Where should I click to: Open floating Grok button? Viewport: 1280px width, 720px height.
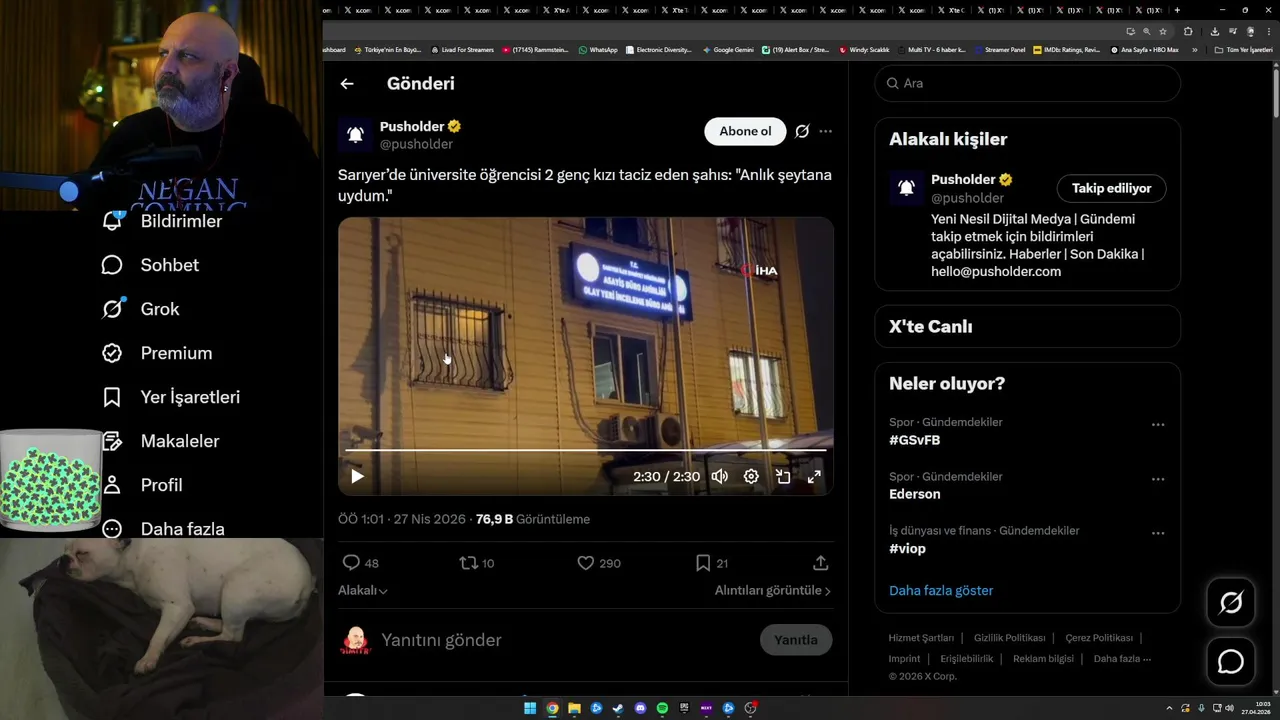pyautogui.click(x=1231, y=602)
